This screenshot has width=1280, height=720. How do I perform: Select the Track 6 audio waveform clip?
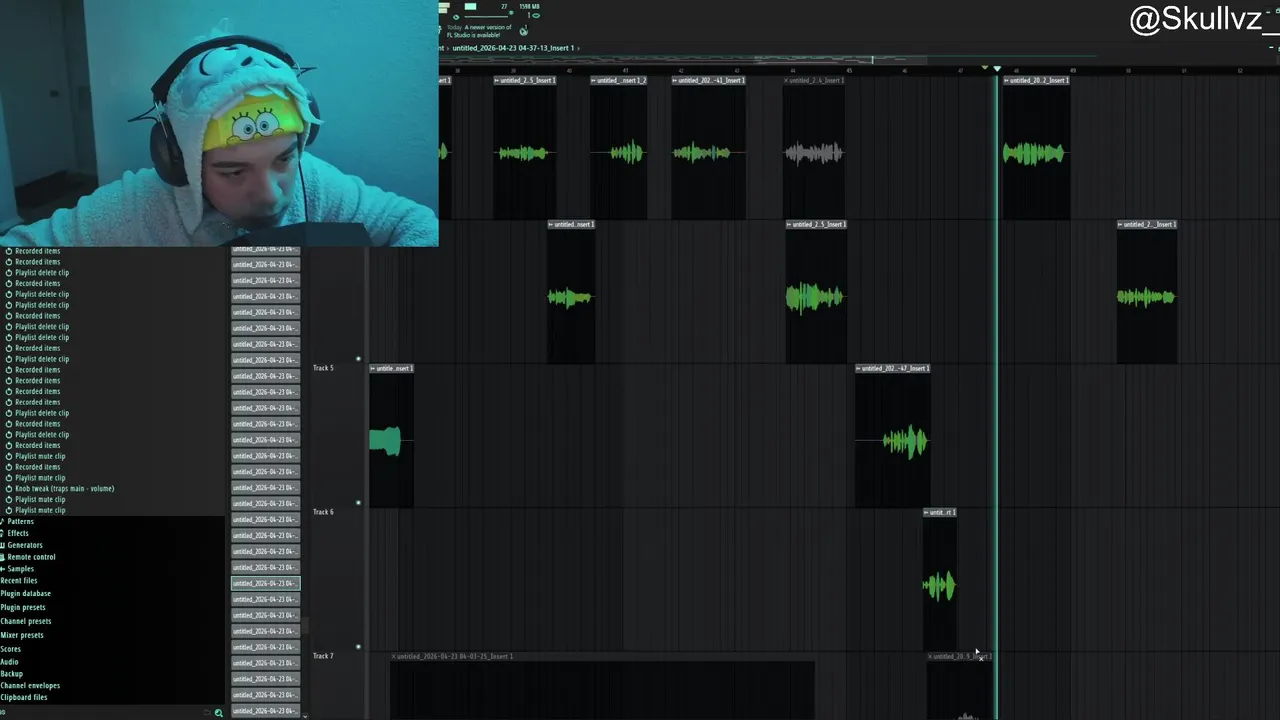[939, 586]
